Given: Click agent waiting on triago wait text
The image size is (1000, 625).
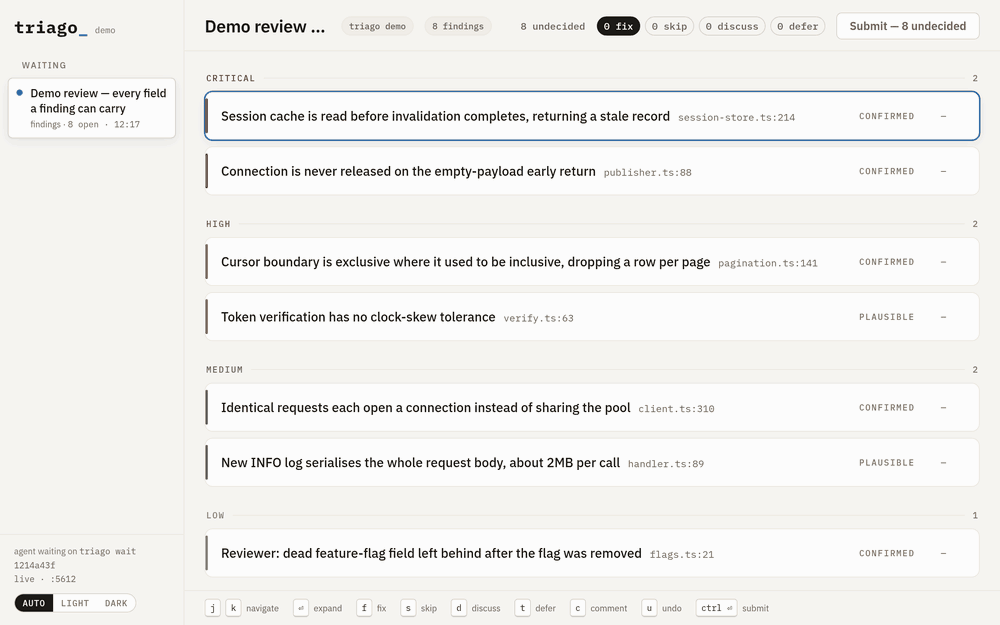Looking at the screenshot, I should click(x=75, y=551).
